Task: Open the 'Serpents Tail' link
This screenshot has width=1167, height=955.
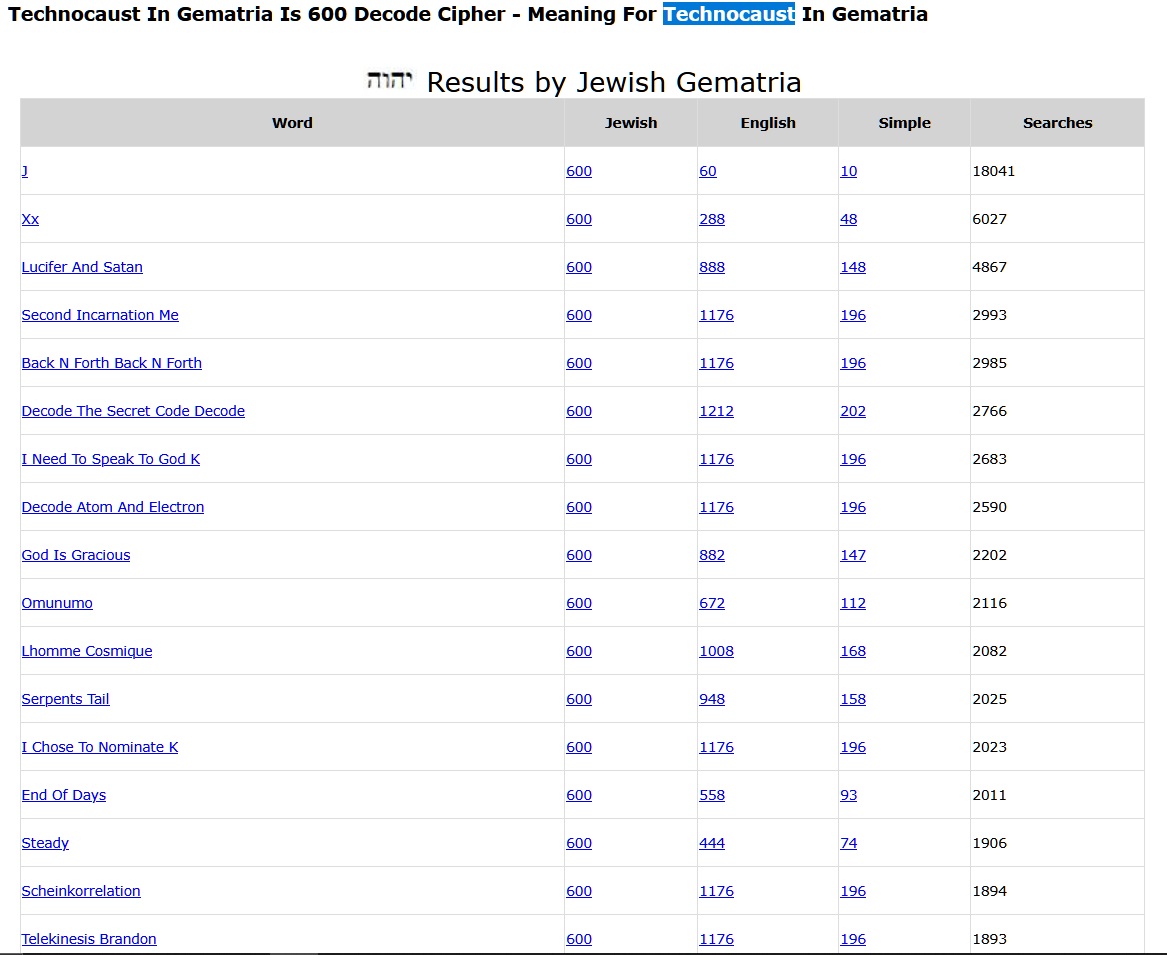Action: click(x=65, y=699)
